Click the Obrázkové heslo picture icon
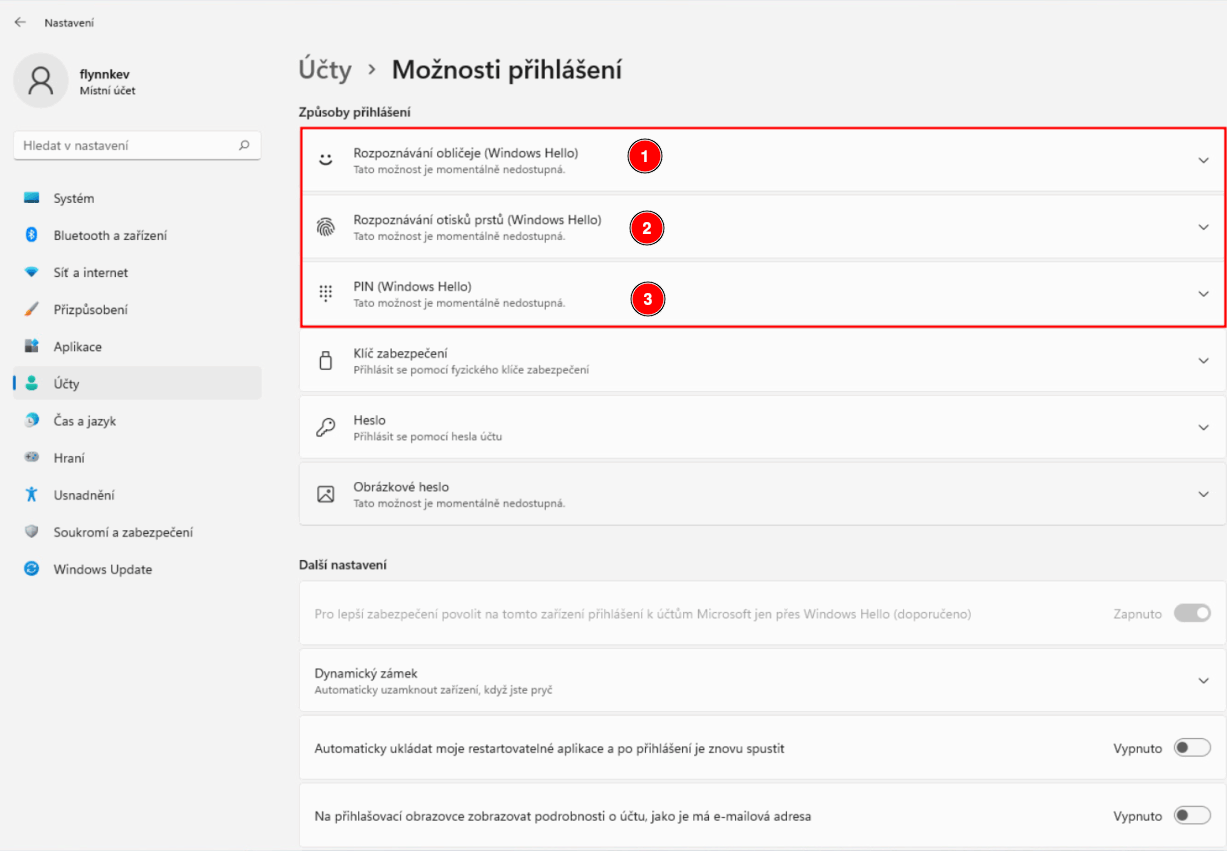This screenshot has width=1227, height=851. pyautogui.click(x=325, y=494)
